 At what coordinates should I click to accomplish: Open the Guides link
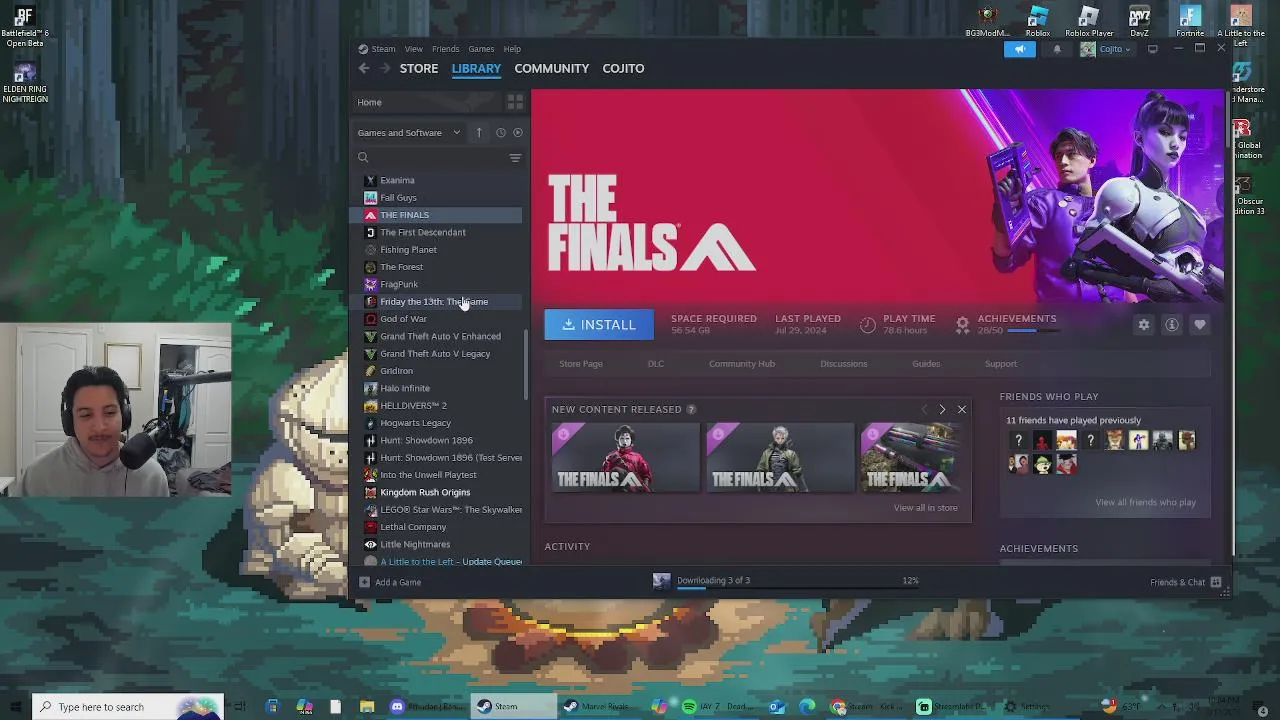(x=926, y=364)
